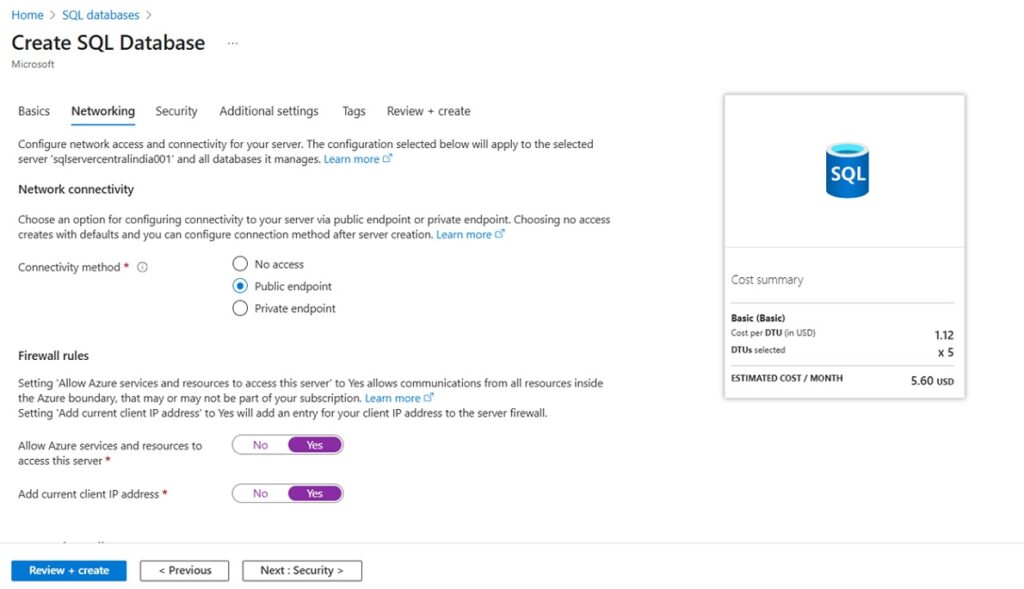Go to SQL databases in the breadcrumb
This screenshot has width=1024, height=589.
tap(101, 15)
